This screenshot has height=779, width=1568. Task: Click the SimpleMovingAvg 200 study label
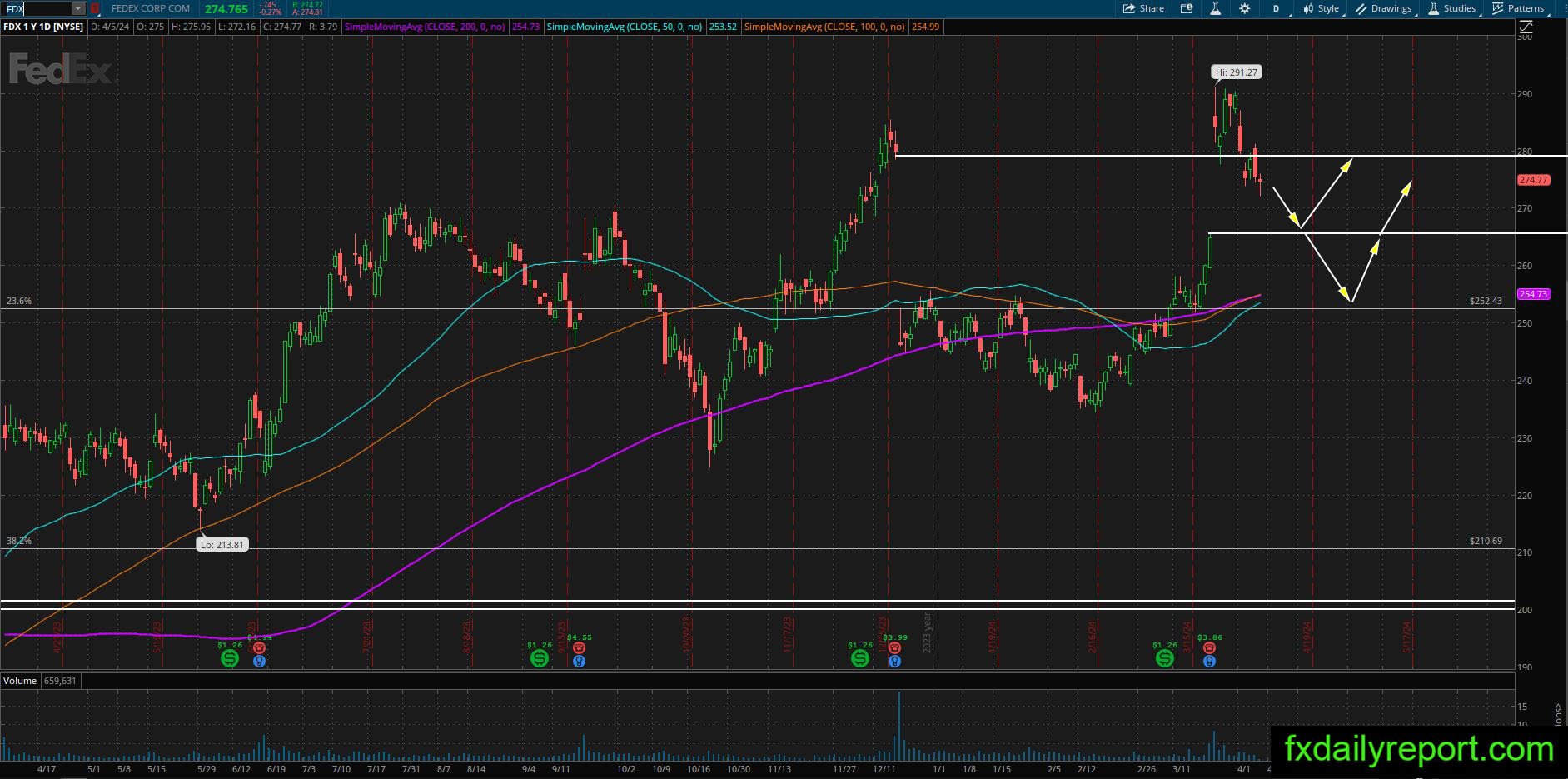coord(425,27)
